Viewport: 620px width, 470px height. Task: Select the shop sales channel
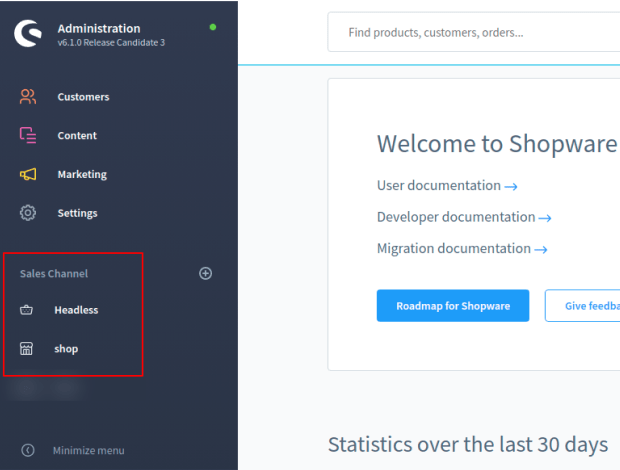[x=66, y=349]
